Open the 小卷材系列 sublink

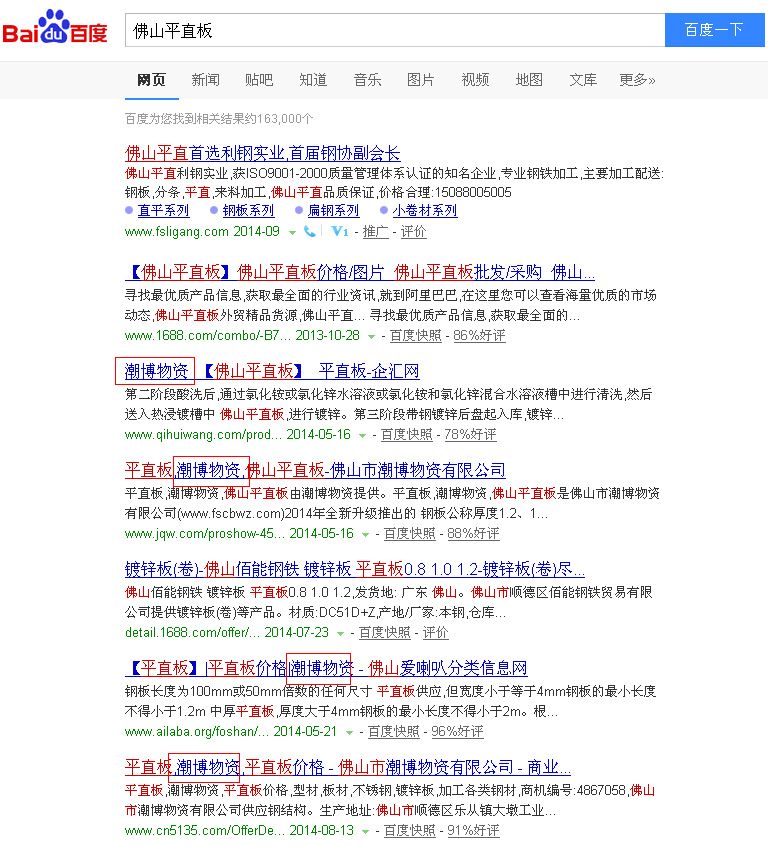click(x=425, y=211)
